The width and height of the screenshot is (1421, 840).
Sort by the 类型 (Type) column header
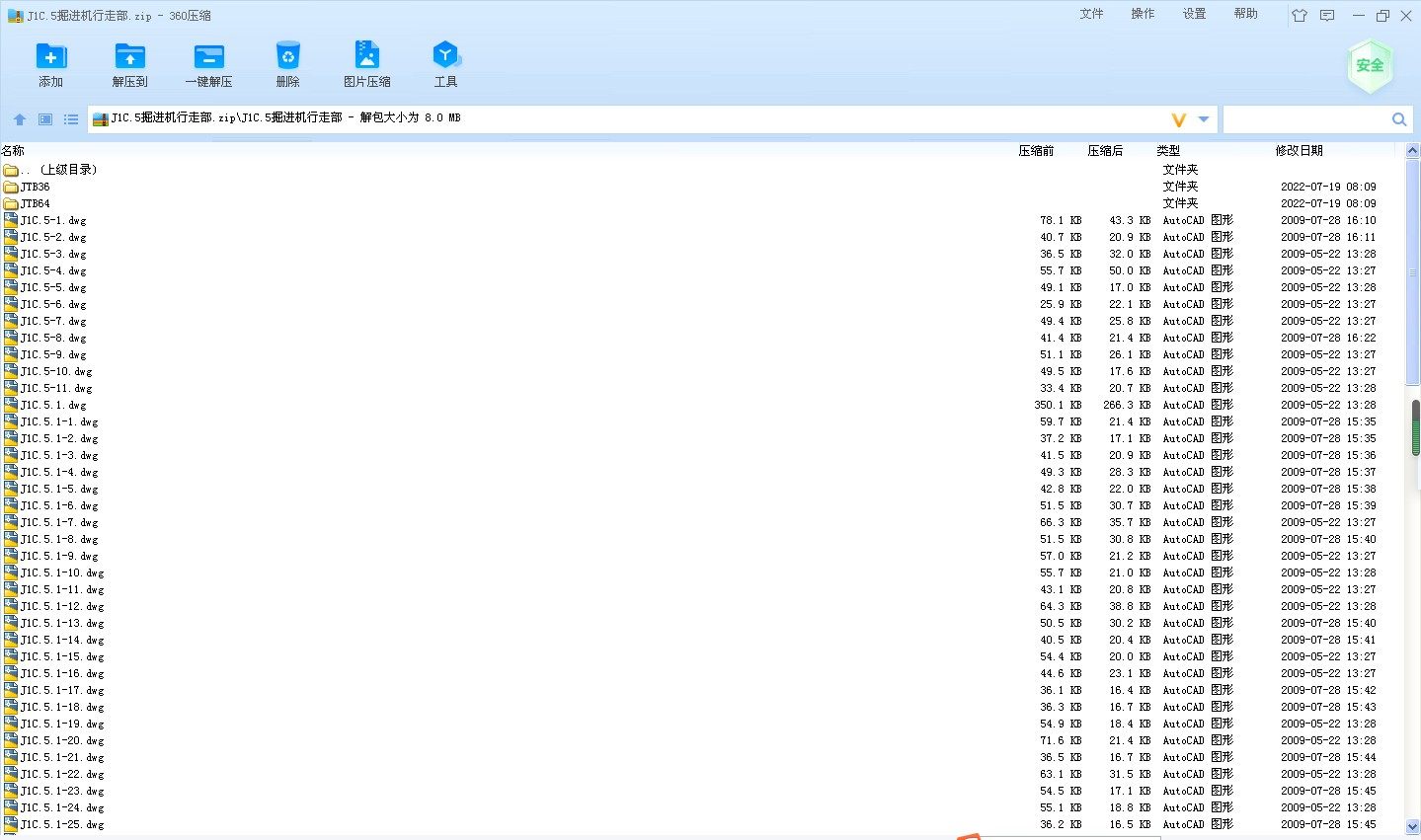tap(1168, 151)
